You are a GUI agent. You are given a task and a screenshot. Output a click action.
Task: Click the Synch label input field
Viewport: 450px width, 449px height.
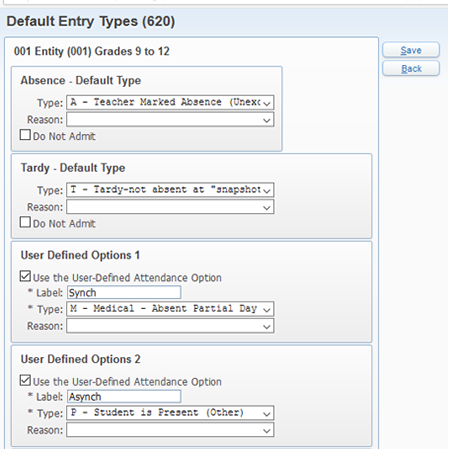[x=124, y=292]
